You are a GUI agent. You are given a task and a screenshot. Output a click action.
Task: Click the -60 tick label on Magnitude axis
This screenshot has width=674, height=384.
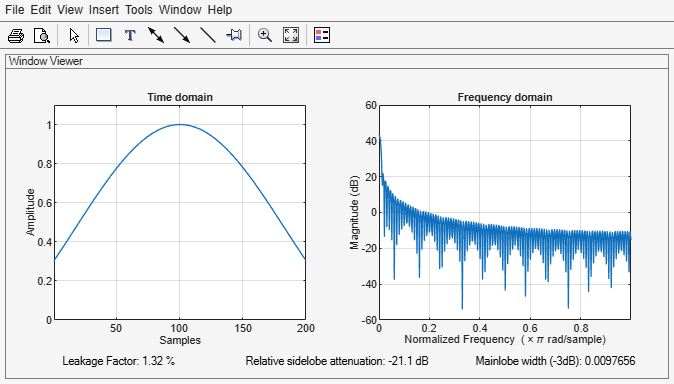[369, 320]
